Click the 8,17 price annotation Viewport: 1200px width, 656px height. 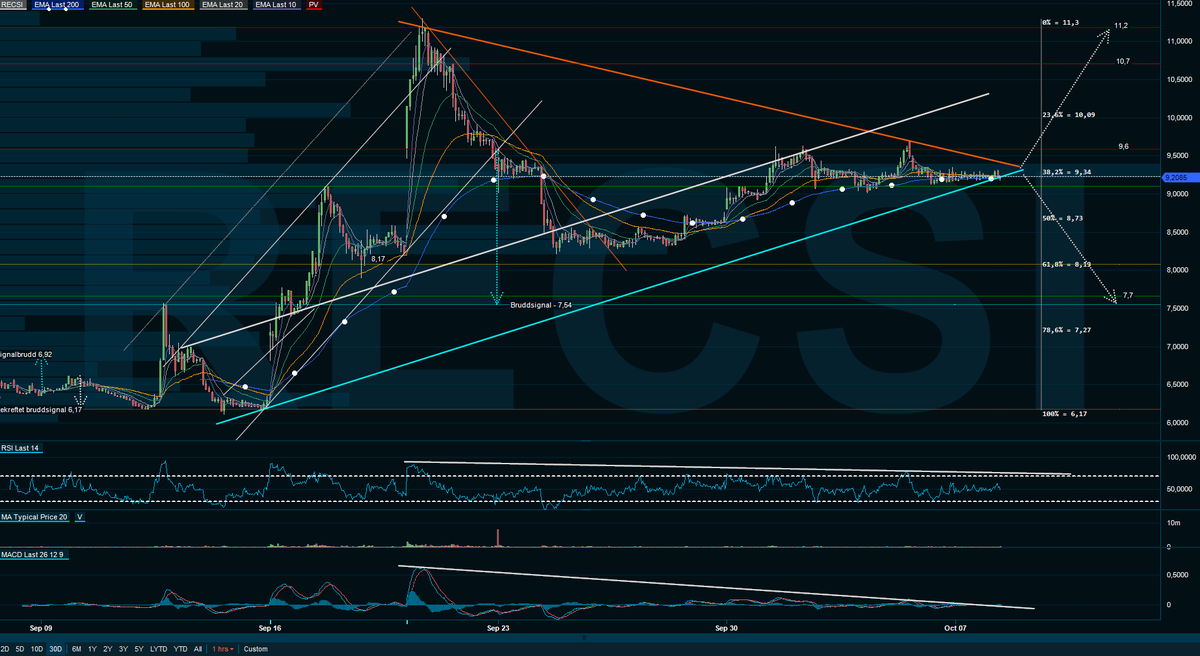[378, 259]
